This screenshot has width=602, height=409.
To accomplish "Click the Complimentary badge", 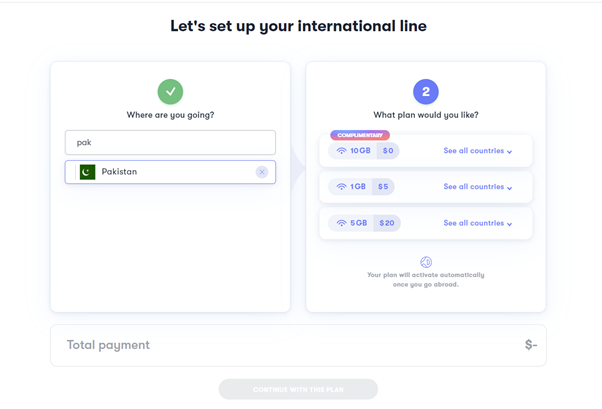I will click(360, 135).
